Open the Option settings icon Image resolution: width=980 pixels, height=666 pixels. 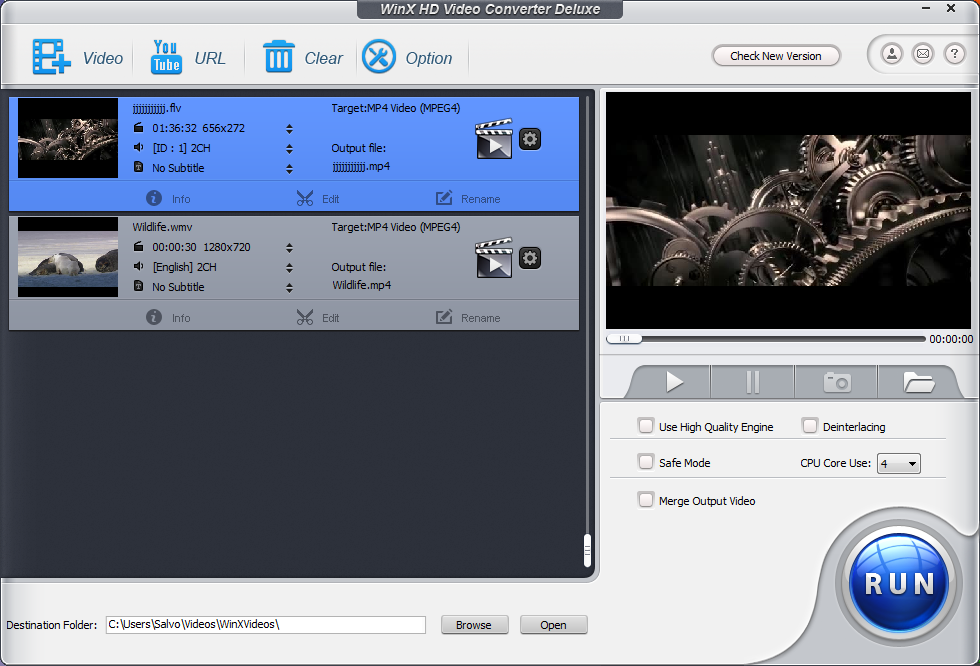[379, 56]
